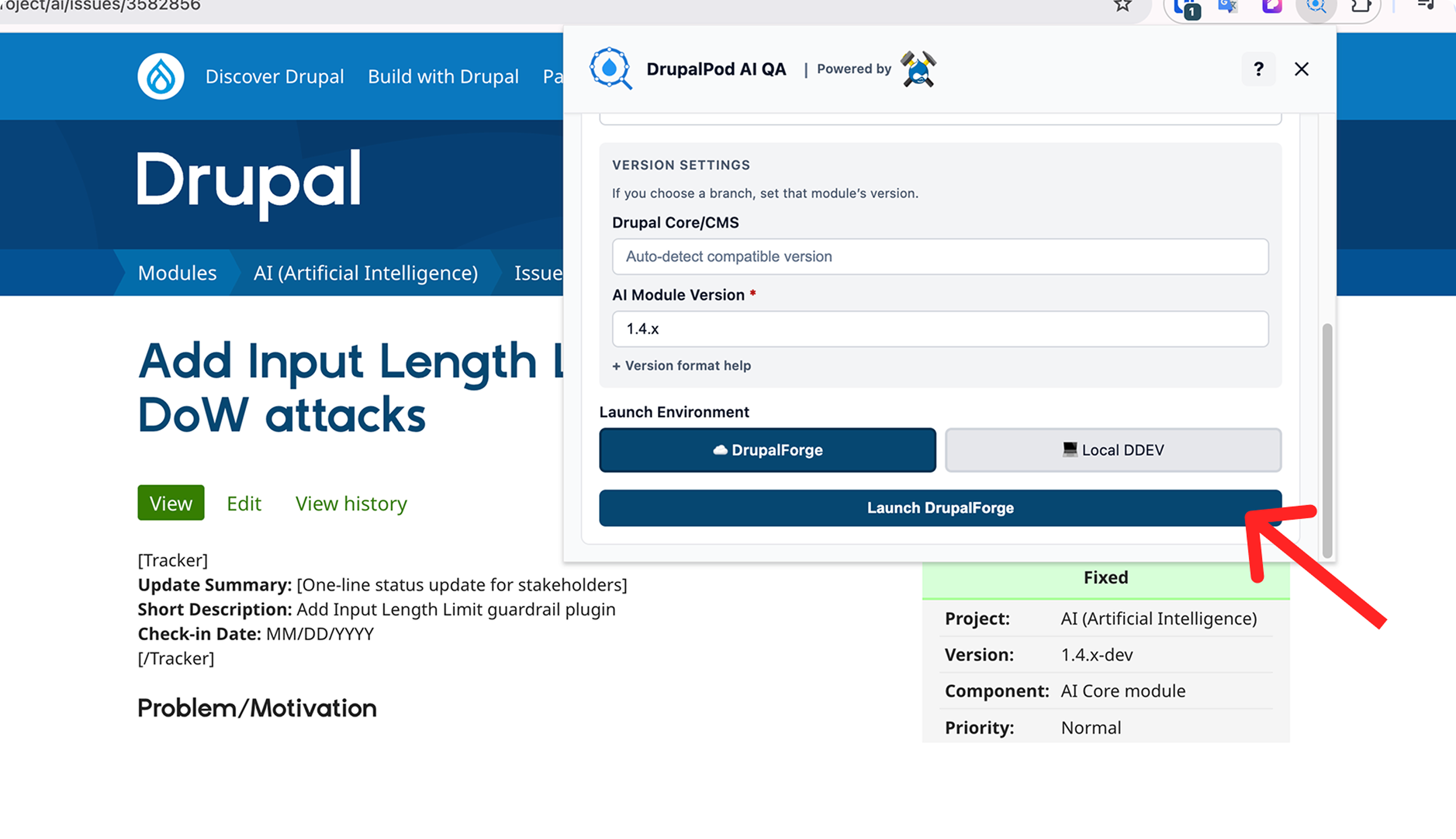Open the Google Translate extension icon

(x=1227, y=6)
